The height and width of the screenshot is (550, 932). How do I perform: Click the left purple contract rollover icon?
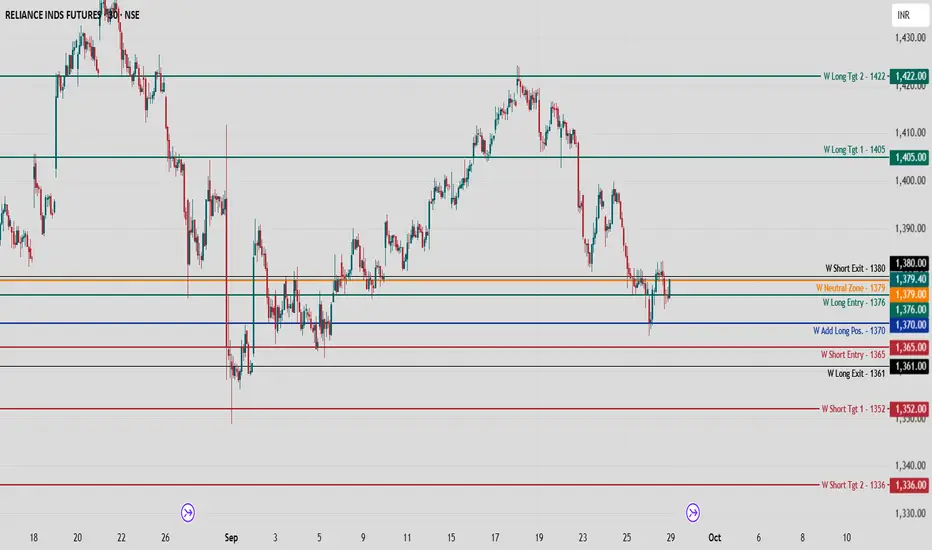click(188, 512)
